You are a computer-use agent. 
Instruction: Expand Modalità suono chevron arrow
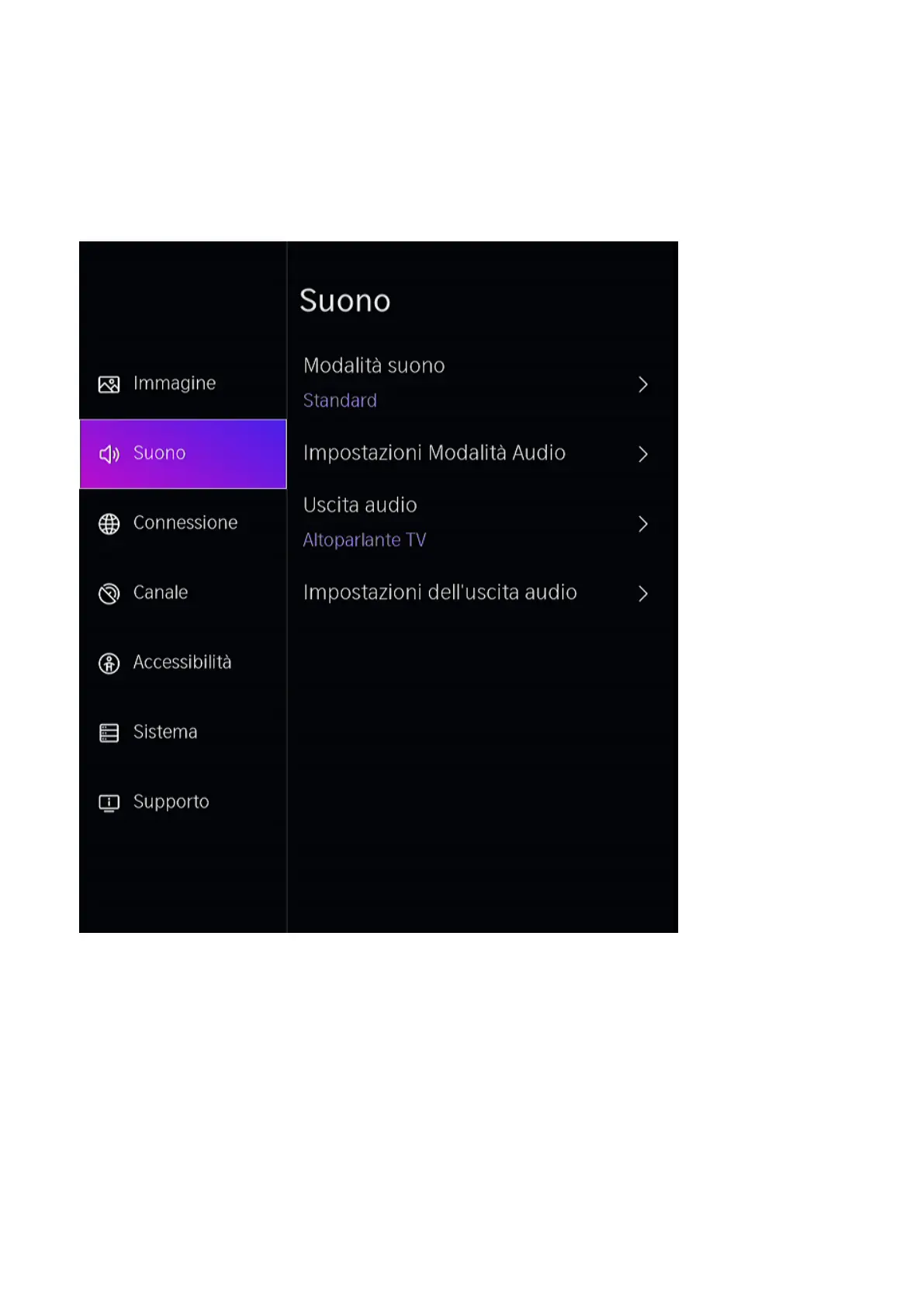pyautogui.click(x=642, y=384)
